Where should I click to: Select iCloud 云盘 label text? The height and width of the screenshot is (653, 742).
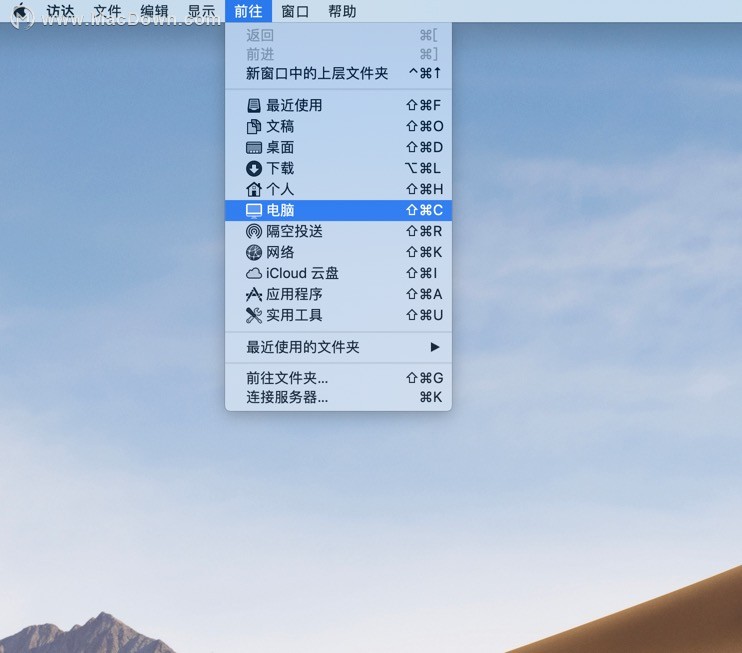302,273
